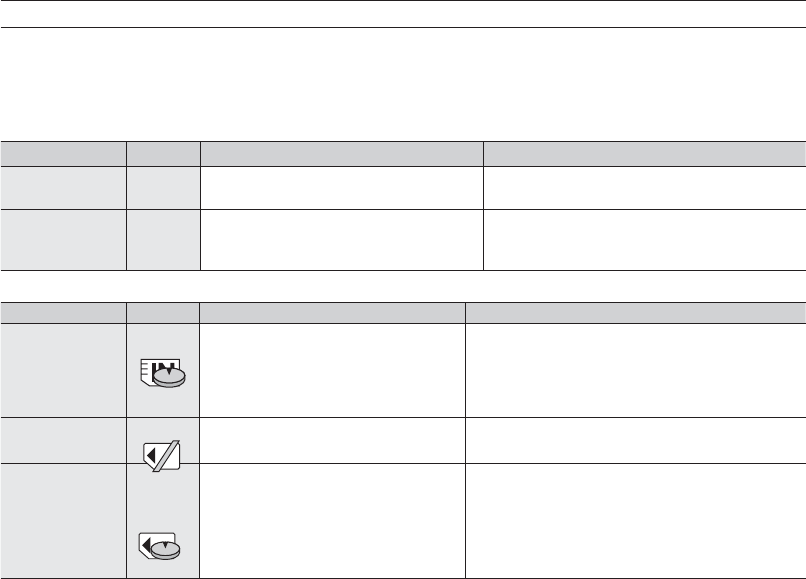
Task: Select the upper table's narrow second header cell
Action: [163, 152]
